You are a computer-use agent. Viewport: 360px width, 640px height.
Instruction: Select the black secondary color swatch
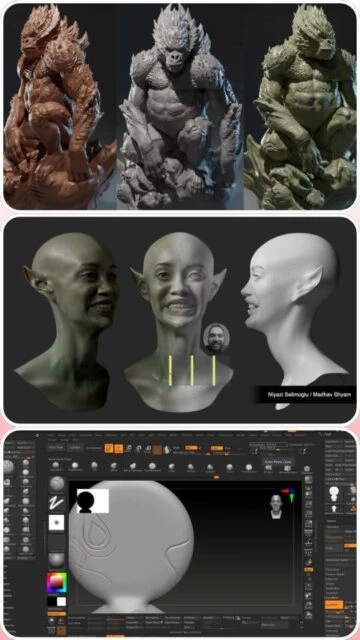pos(52,602)
